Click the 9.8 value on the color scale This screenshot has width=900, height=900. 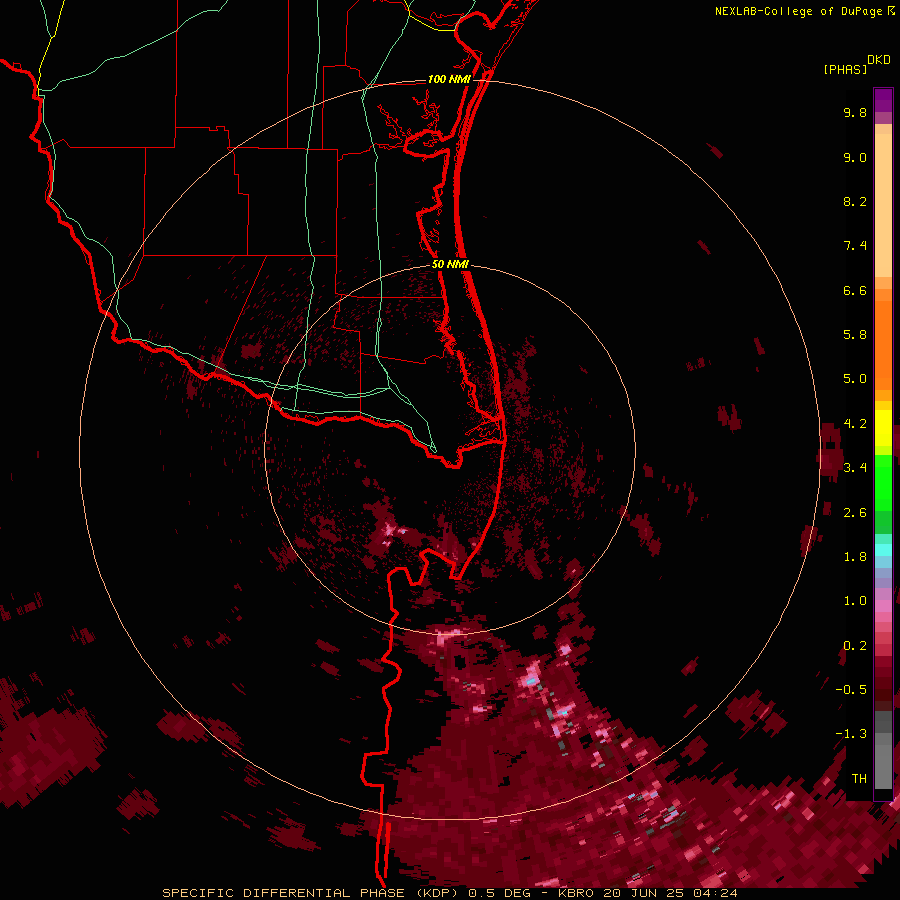point(855,112)
